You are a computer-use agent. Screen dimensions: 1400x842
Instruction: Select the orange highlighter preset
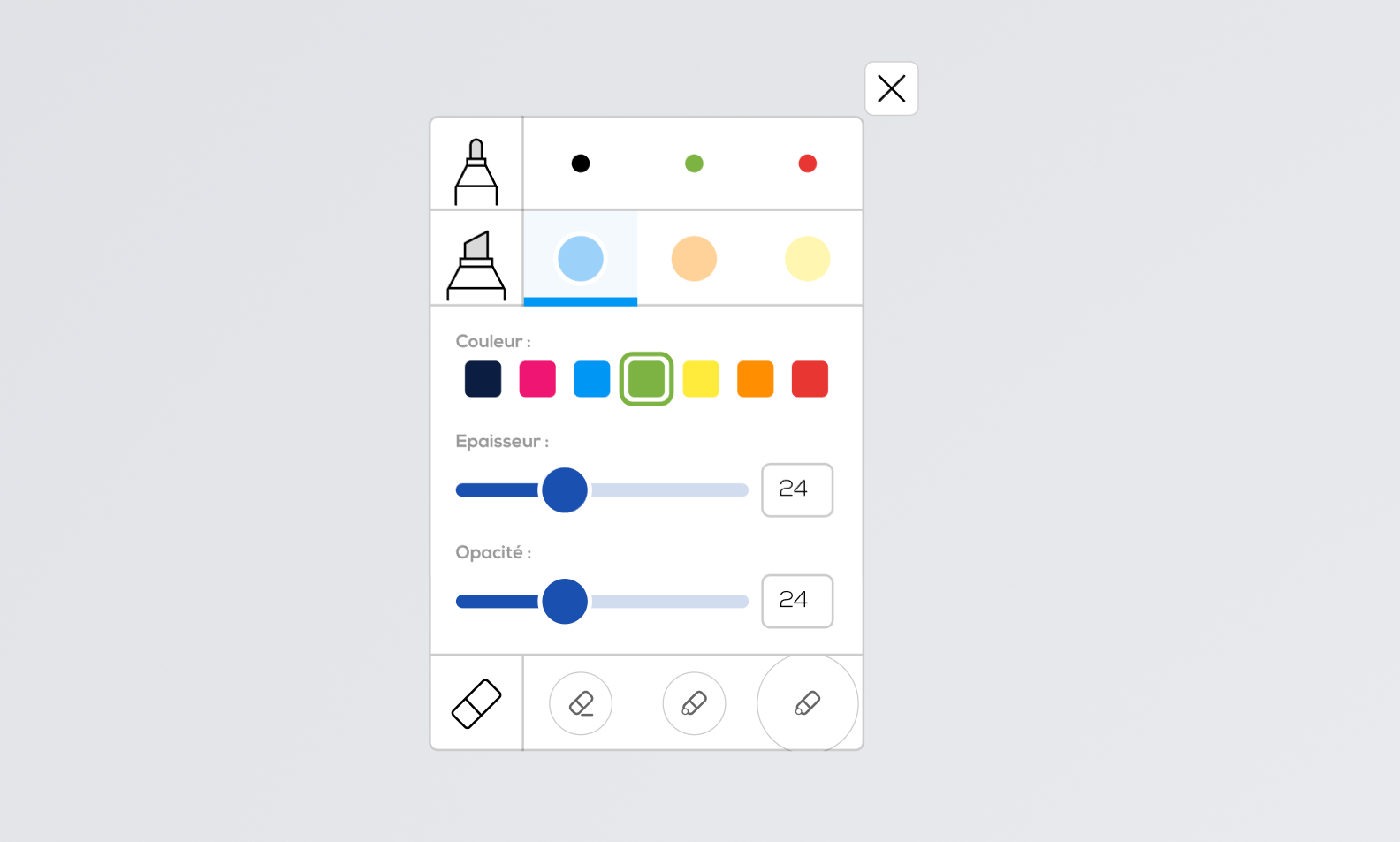(694, 259)
